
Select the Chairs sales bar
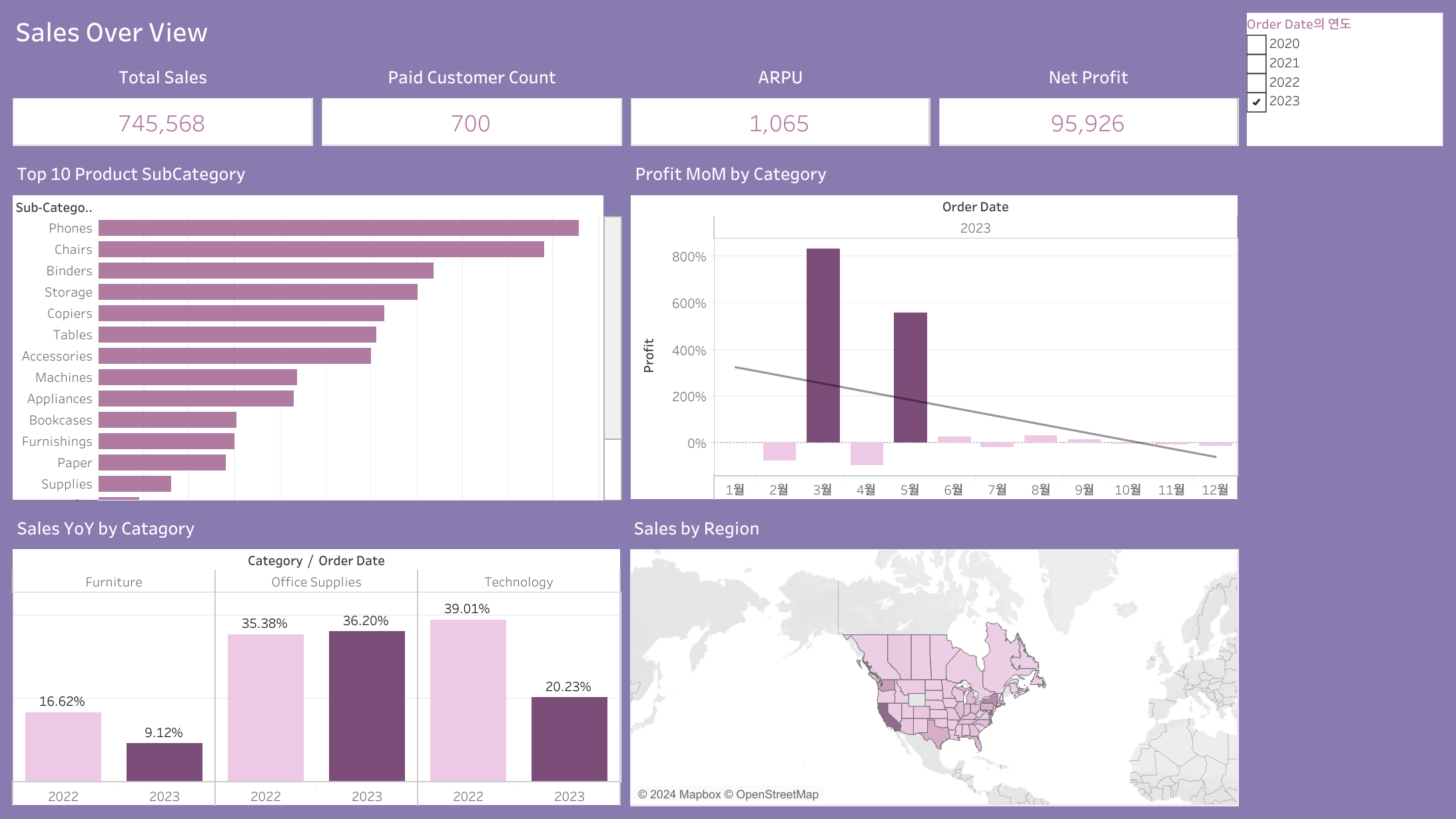pos(321,249)
